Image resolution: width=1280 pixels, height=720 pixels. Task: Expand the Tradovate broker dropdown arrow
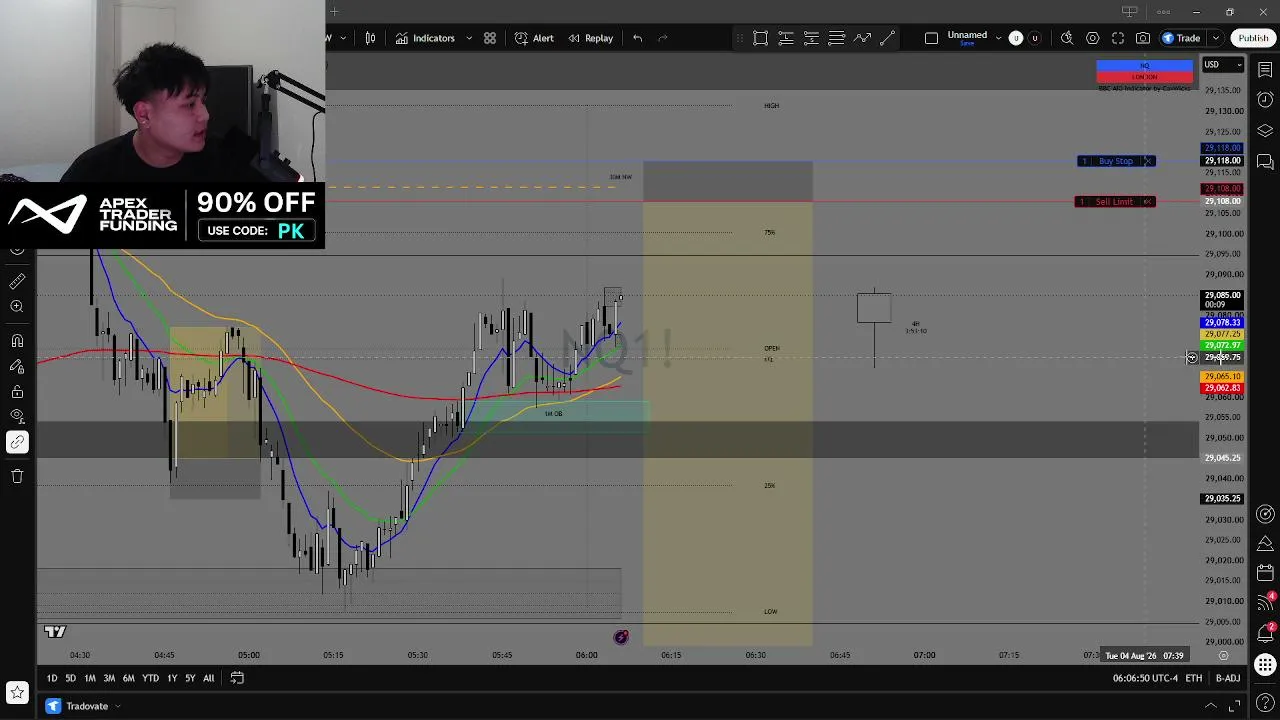[x=117, y=706]
